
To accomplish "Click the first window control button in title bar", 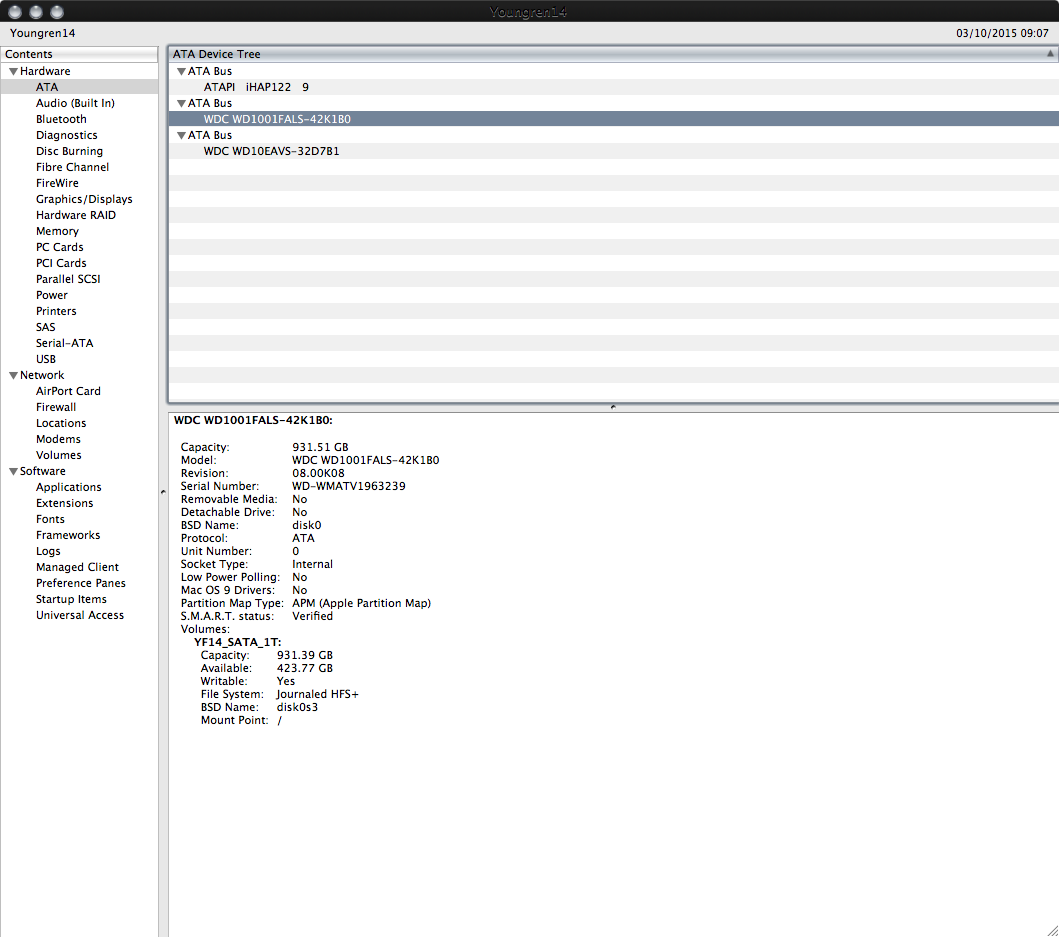I will pyautogui.click(x=15, y=11).
